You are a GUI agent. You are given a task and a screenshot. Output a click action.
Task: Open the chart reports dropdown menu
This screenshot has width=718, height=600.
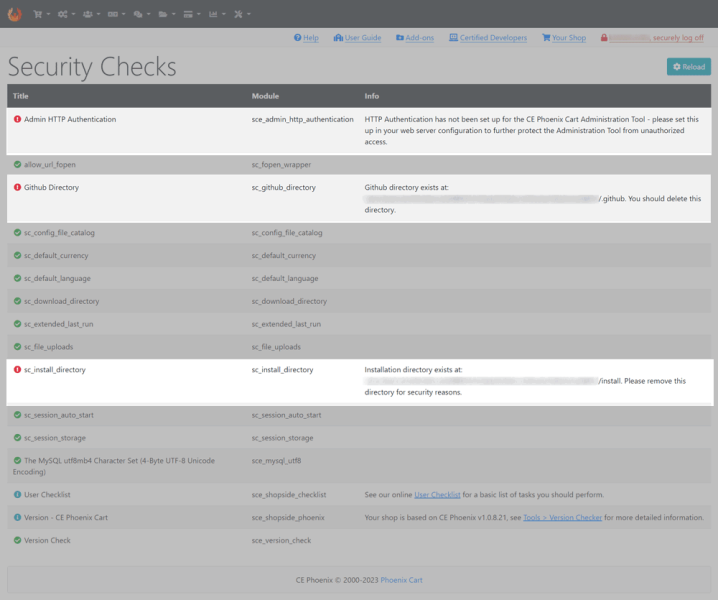click(217, 14)
